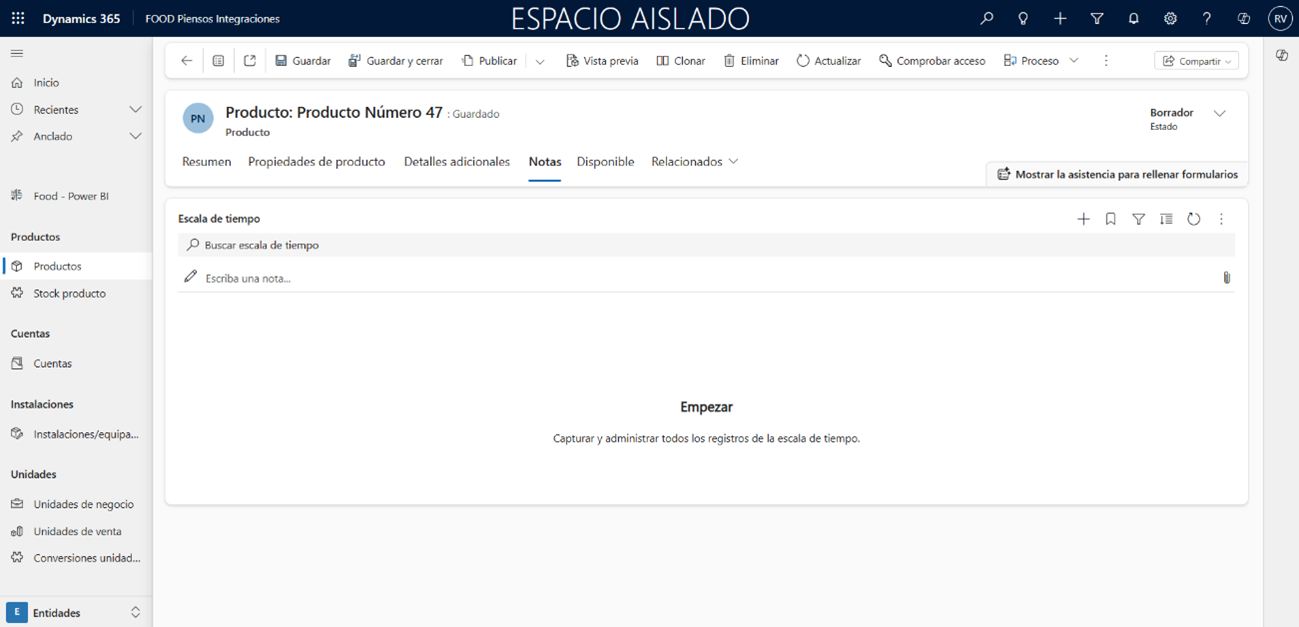Click the timeline bookmark icon
Viewport: 1299px width, 627px height.
click(1110, 219)
